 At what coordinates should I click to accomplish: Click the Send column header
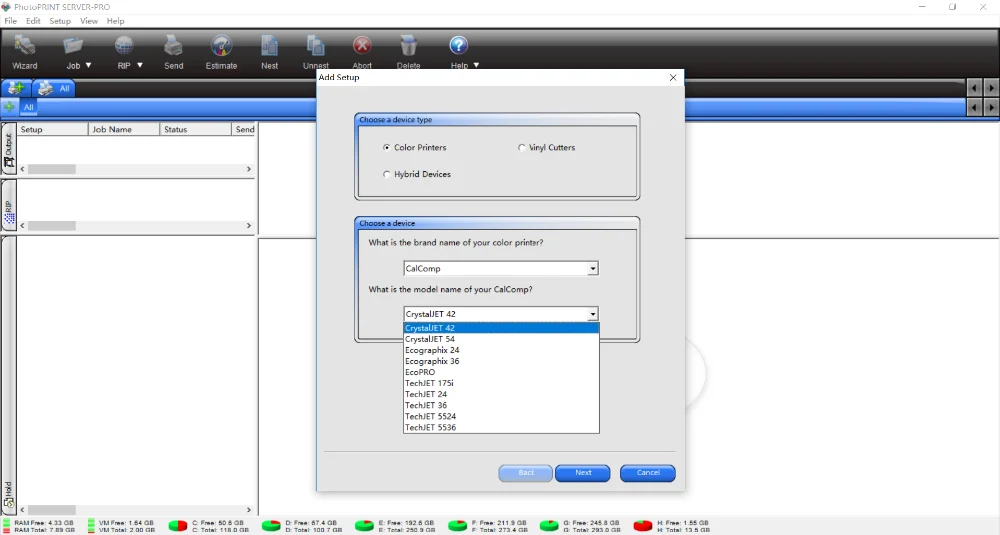245,129
